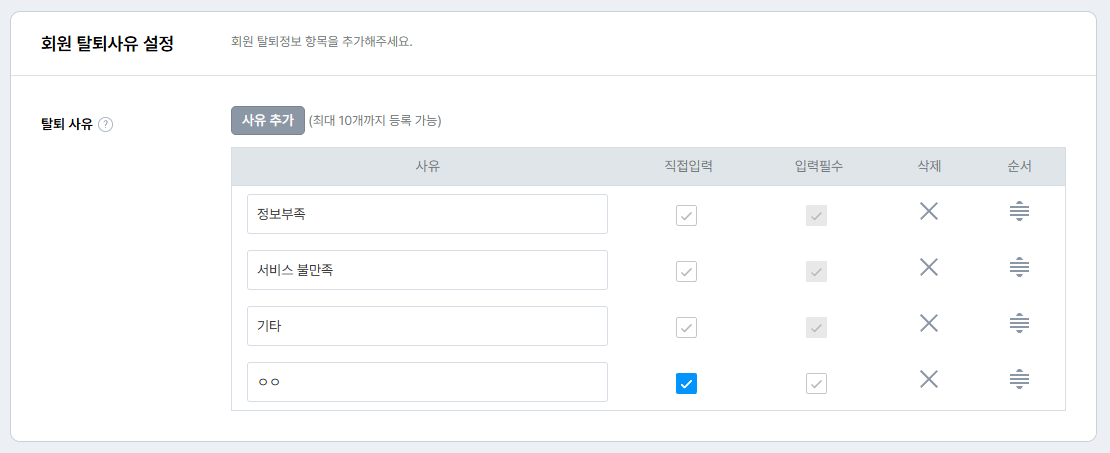
Task: Delete the ㅇㅇ reason row
Action: pyautogui.click(x=929, y=379)
